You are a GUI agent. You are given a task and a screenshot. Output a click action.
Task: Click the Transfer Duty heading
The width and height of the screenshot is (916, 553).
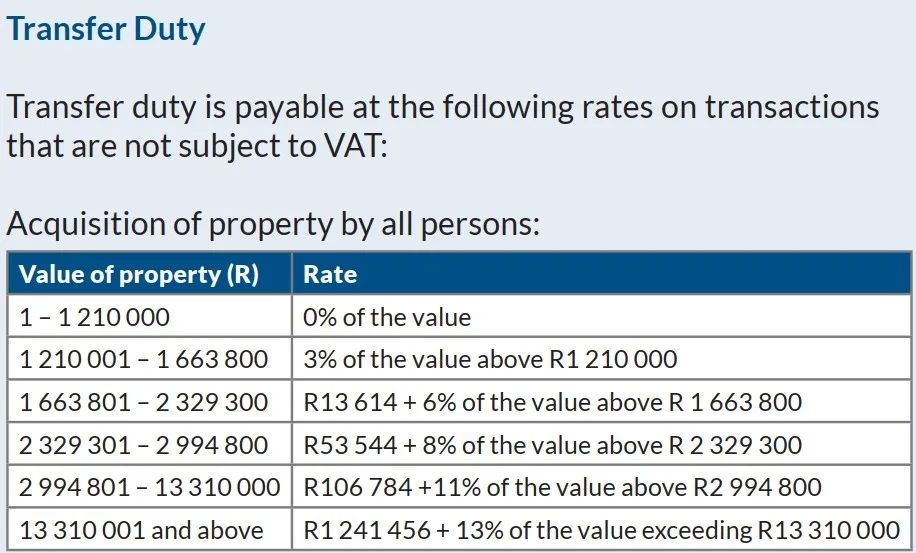click(x=106, y=28)
